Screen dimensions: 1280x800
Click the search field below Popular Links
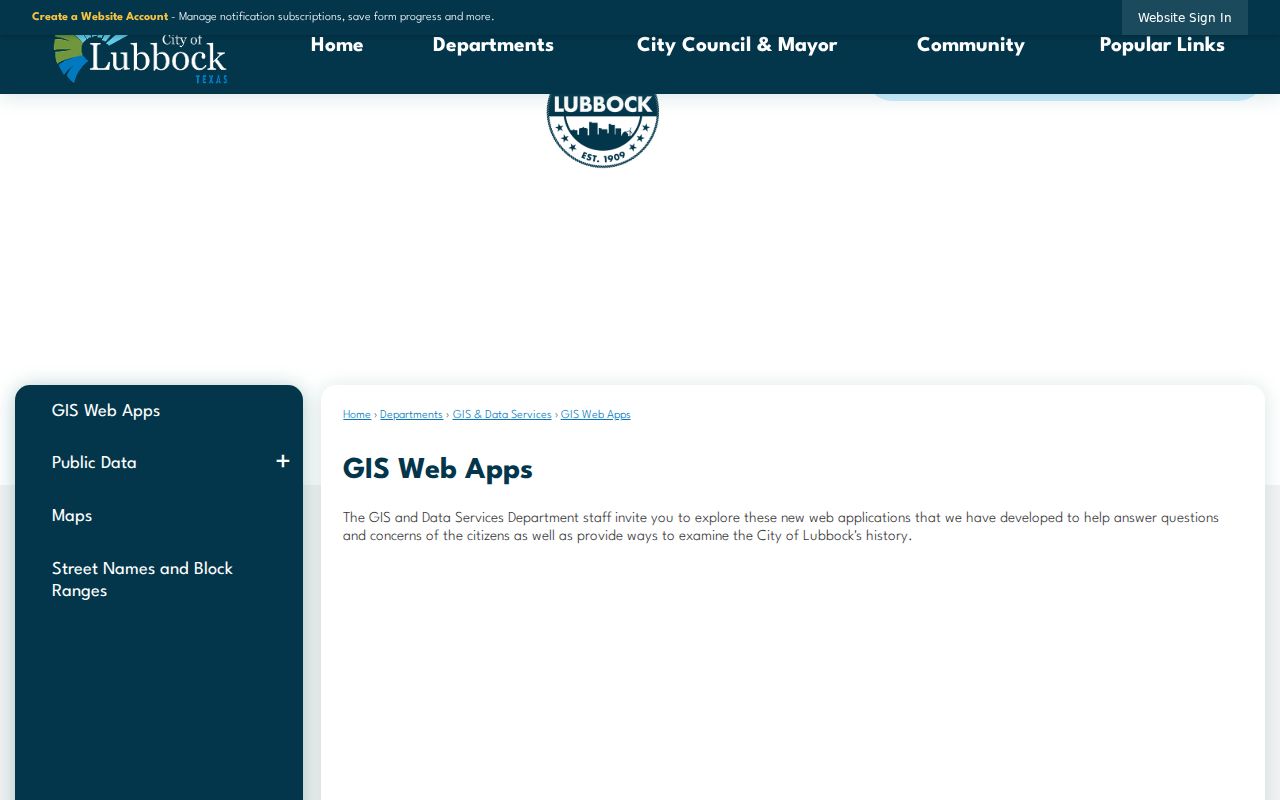(x=1065, y=97)
